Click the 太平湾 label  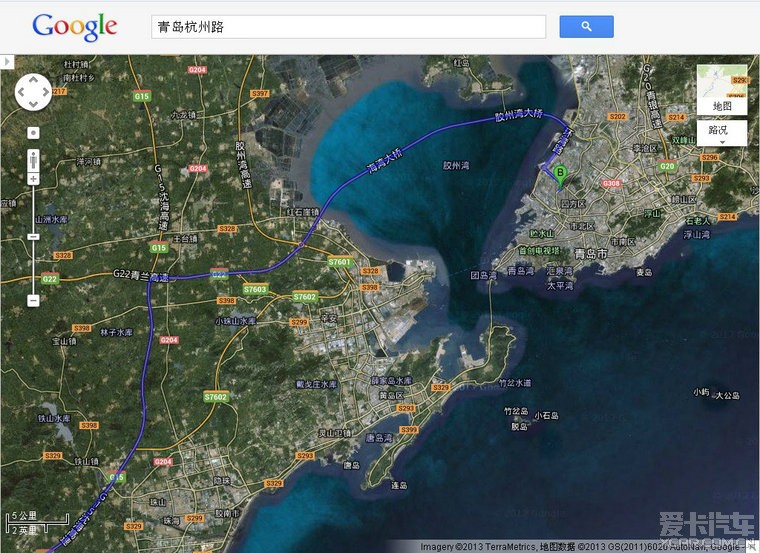[x=560, y=286]
